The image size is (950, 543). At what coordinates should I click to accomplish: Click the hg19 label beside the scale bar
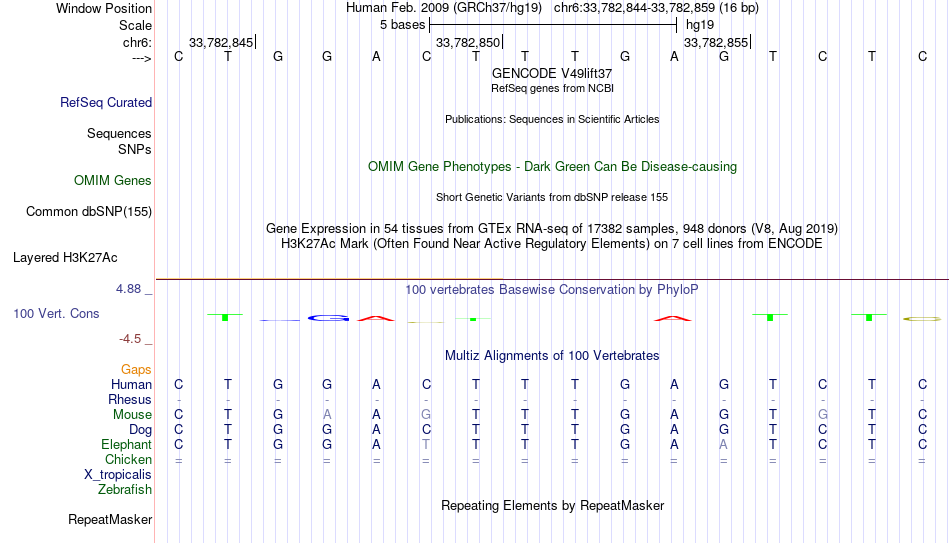coord(700,25)
